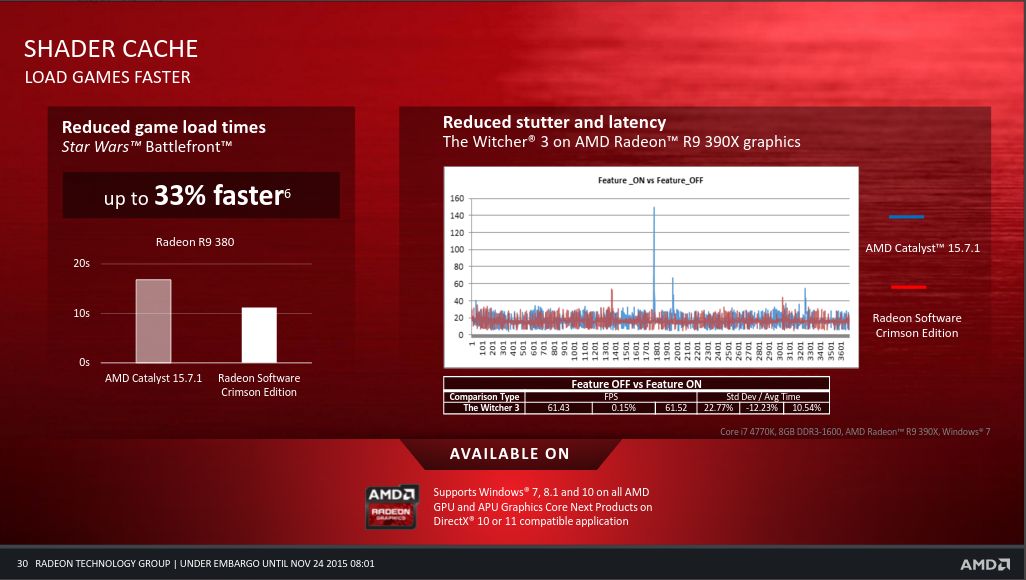Click the AMD logo in the footer
Viewport: 1026px width, 580px height.
point(985,564)
